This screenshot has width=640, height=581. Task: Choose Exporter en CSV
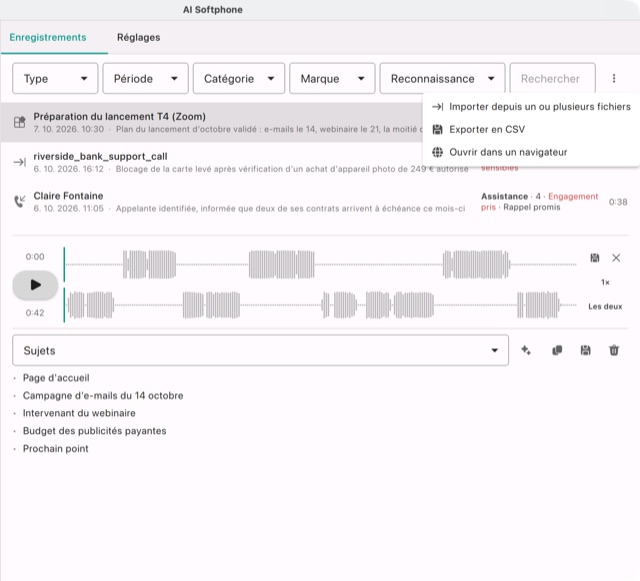[531, 129]
